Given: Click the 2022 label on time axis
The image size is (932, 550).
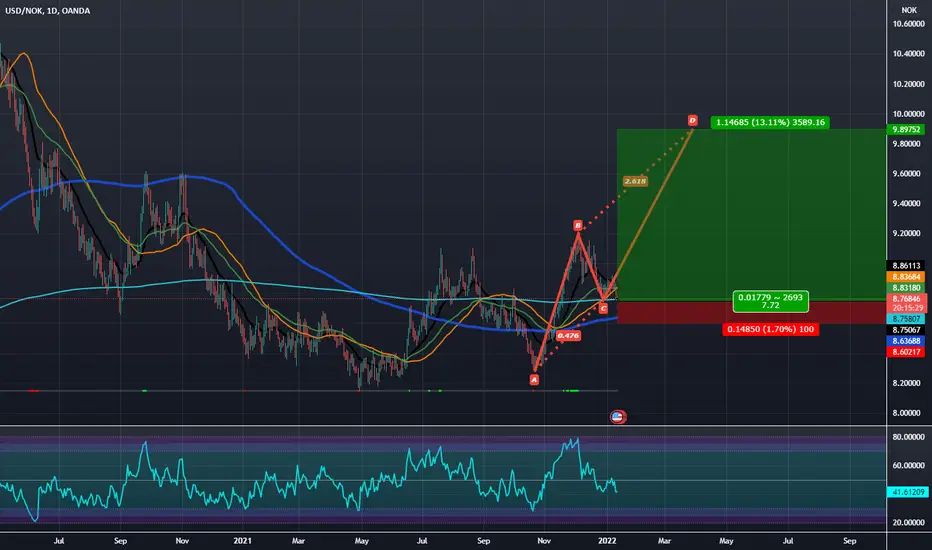Looking at the screenshot, I should (607, 540).
